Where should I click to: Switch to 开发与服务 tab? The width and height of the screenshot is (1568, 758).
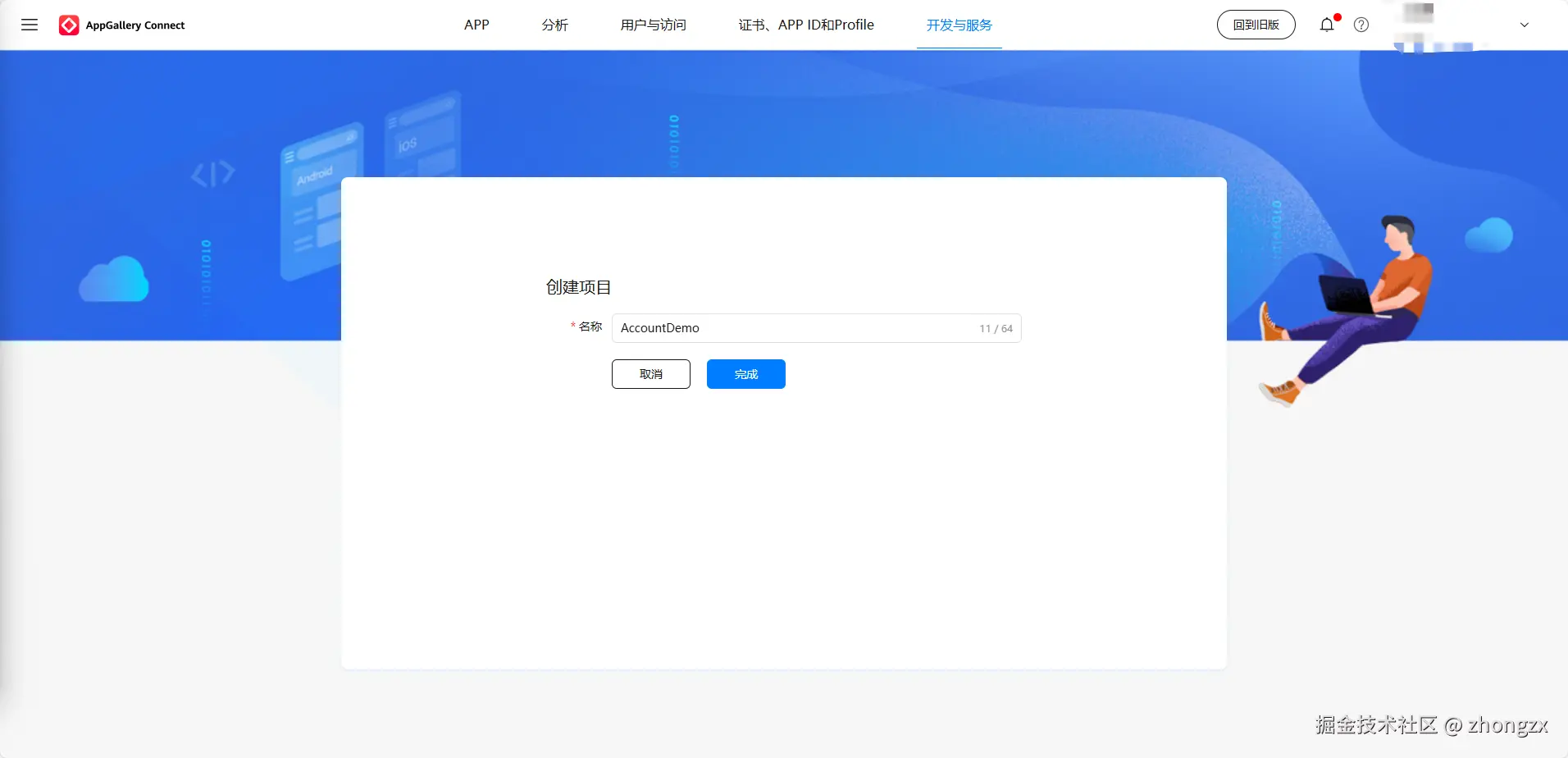pyautogui.click(x=958, y=25)
